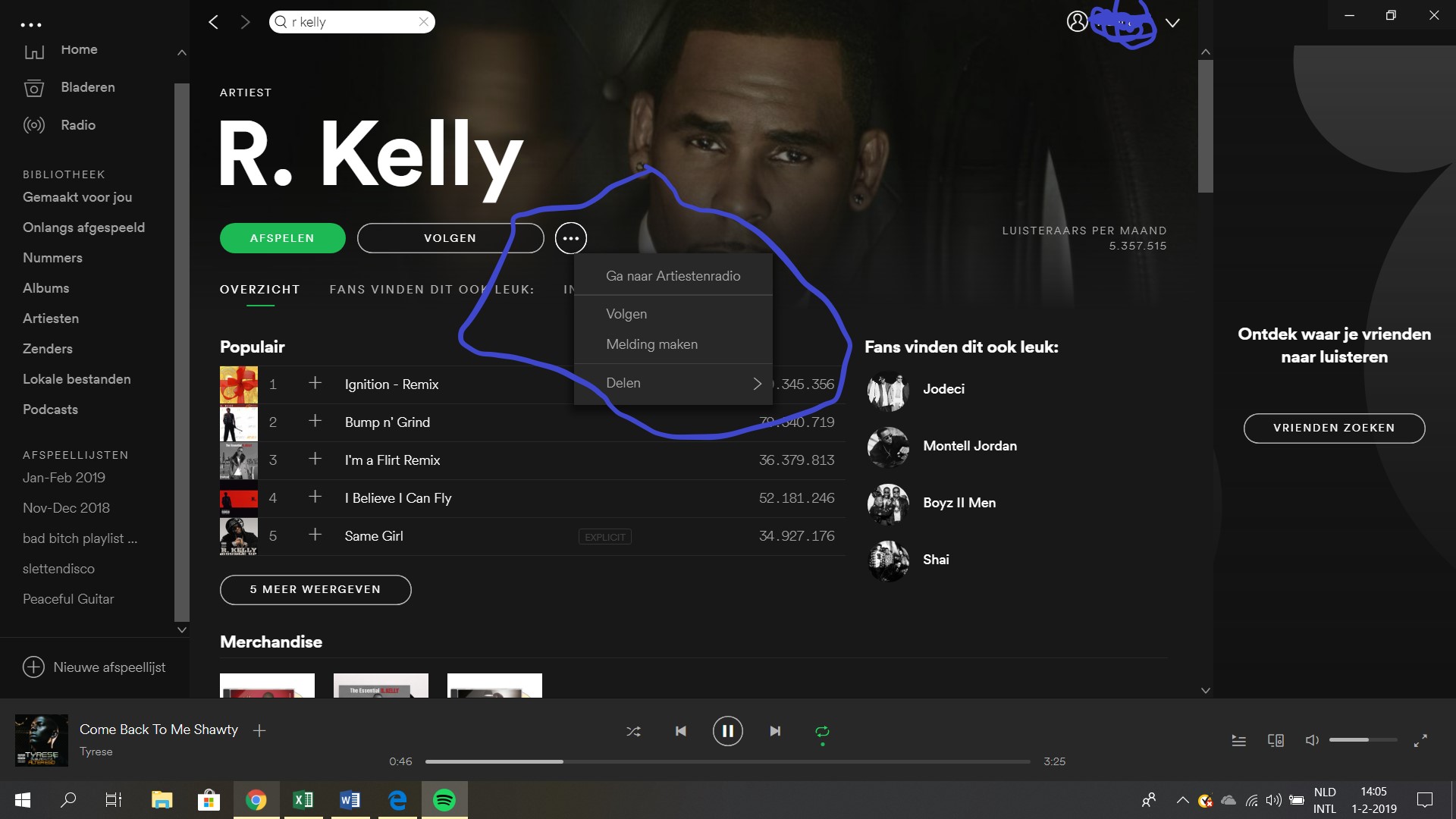
Task: Add I'm a Flirt Remix to library
Action: pyautogui.click(x=315, y=460)
